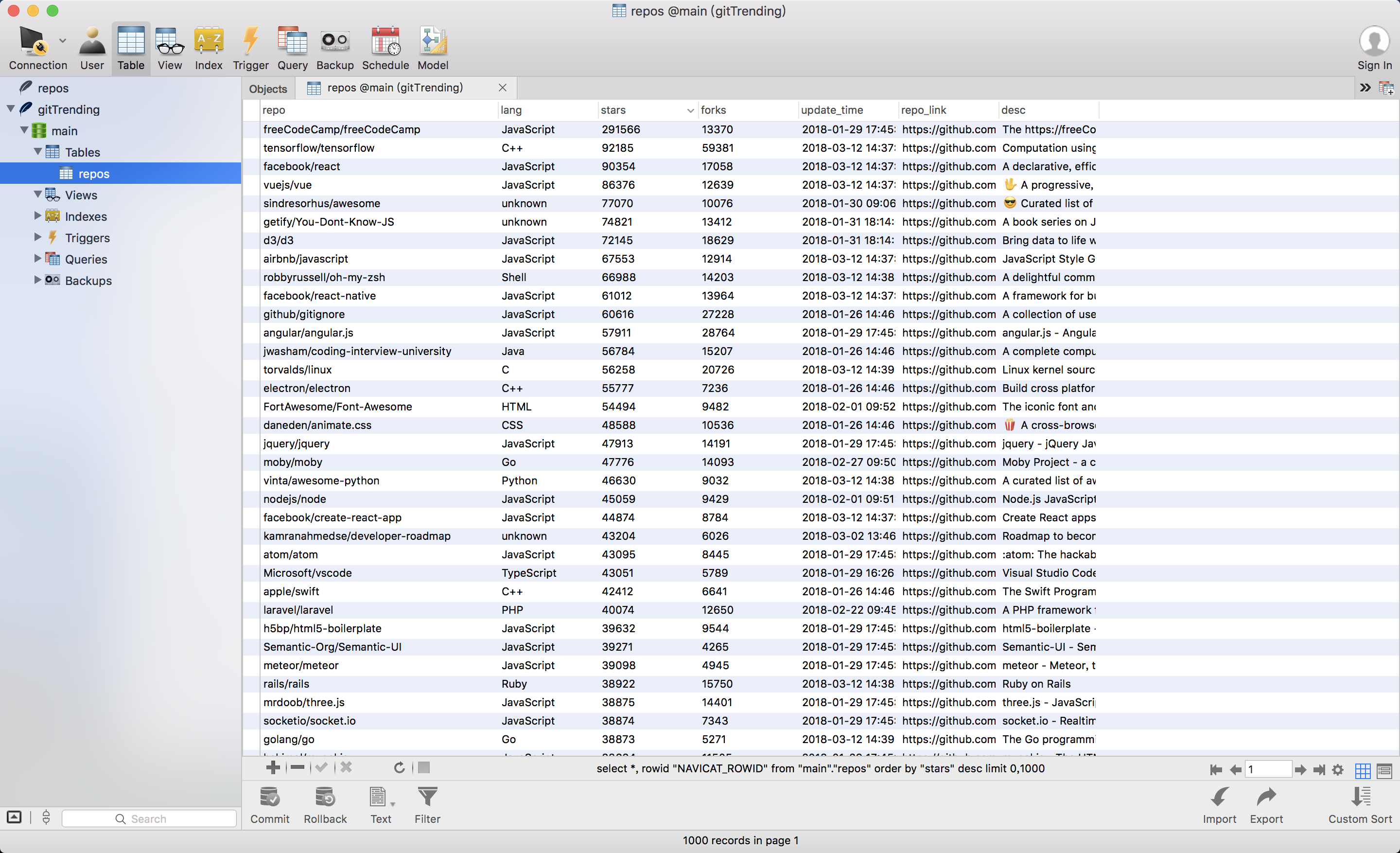Expand the Queries node
Image resolution: width=1400 pixels, height=853 pixels.
pyautogui.click(x=37, y=258)
